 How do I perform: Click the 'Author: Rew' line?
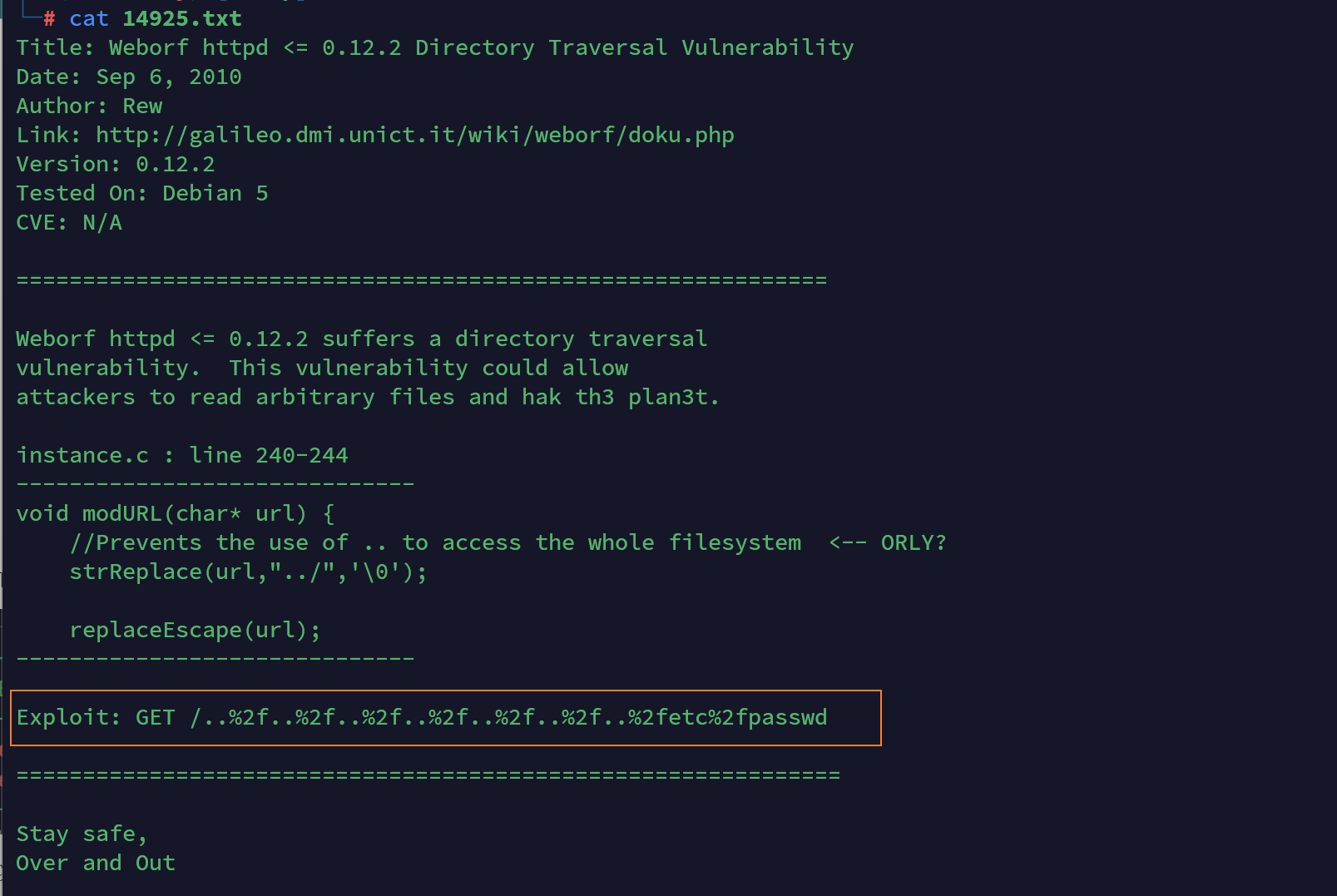[89, 106]
